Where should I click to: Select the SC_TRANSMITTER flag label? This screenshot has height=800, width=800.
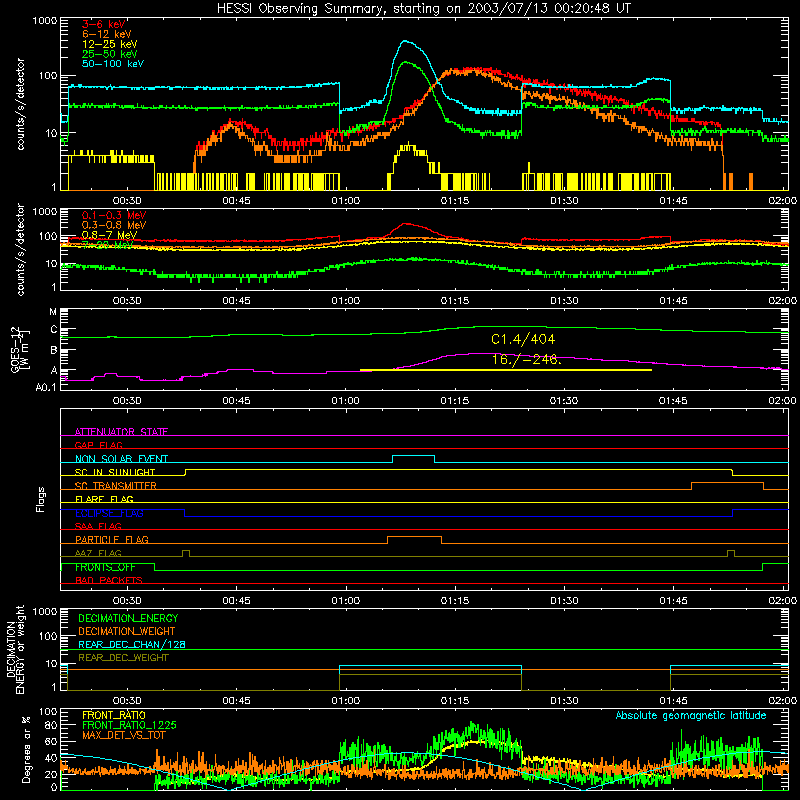(116, 485)
